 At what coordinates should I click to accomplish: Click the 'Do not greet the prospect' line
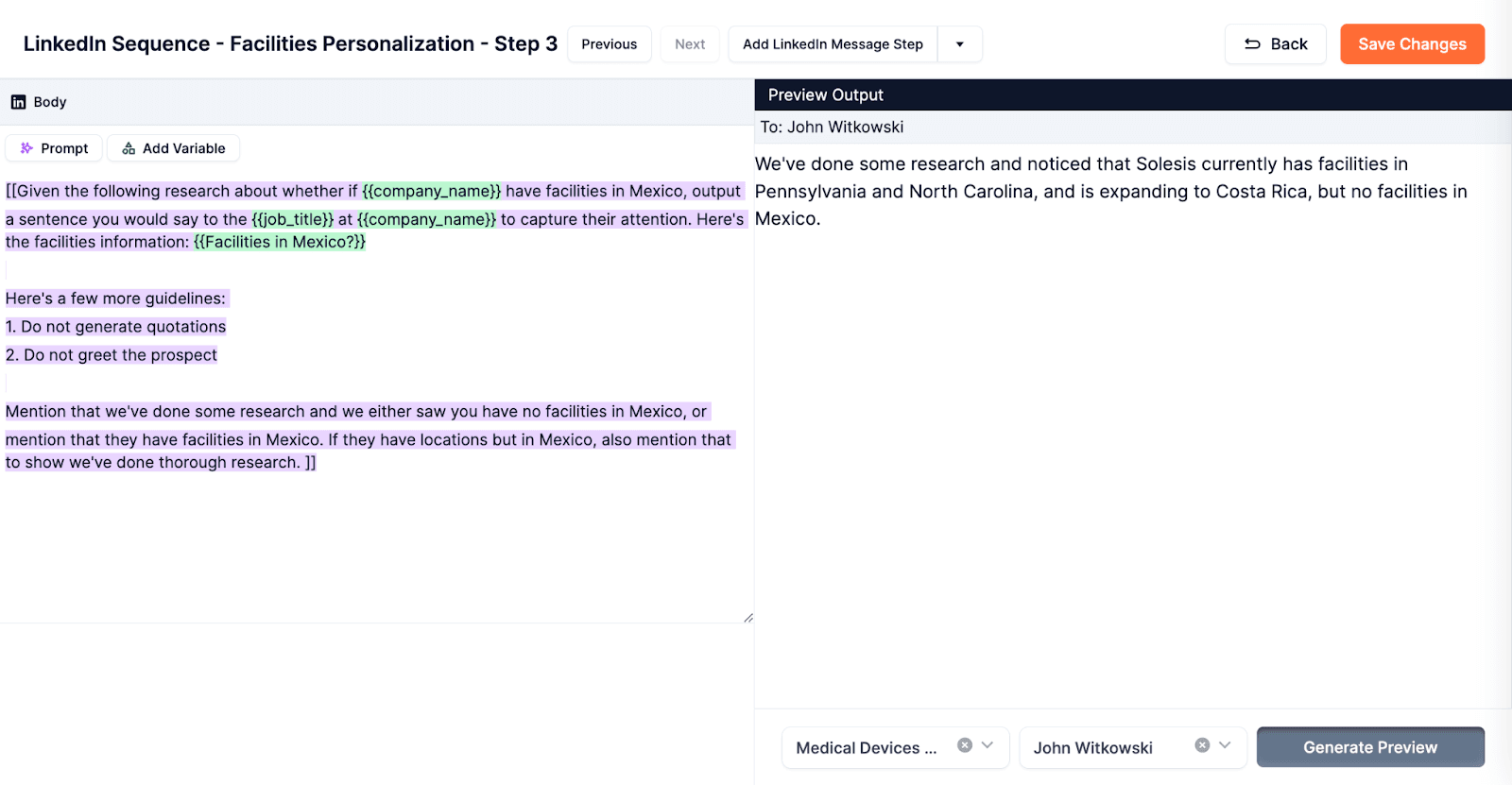click(111, 355)
